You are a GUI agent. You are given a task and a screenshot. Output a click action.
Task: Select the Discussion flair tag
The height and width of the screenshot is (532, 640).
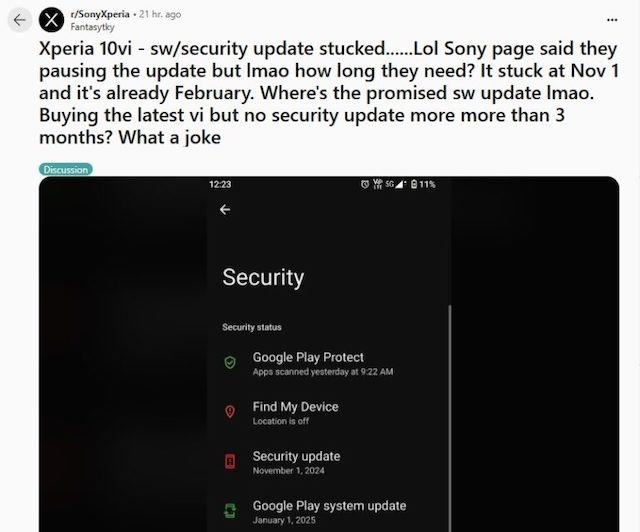point(66,169)
